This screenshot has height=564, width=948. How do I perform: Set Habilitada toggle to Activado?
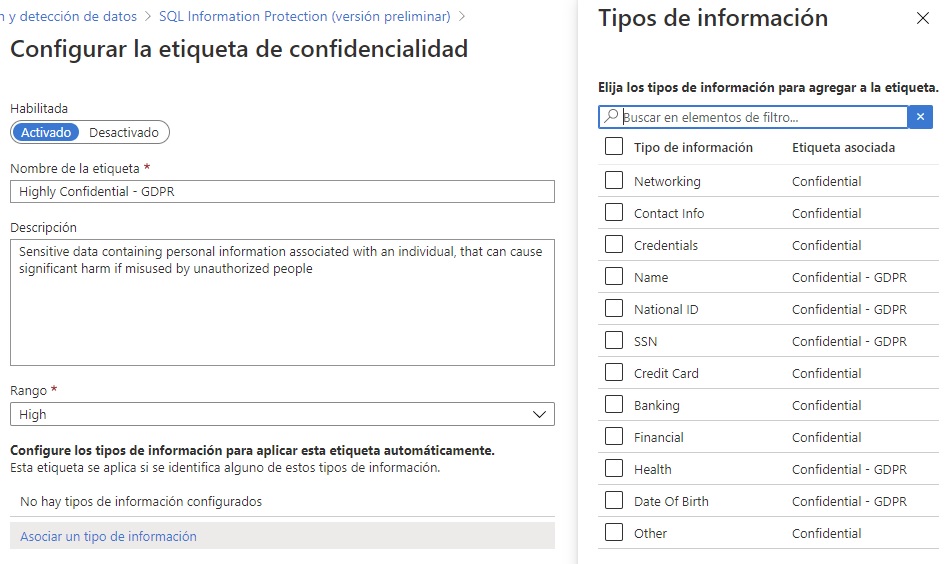[x=46, y=132]
